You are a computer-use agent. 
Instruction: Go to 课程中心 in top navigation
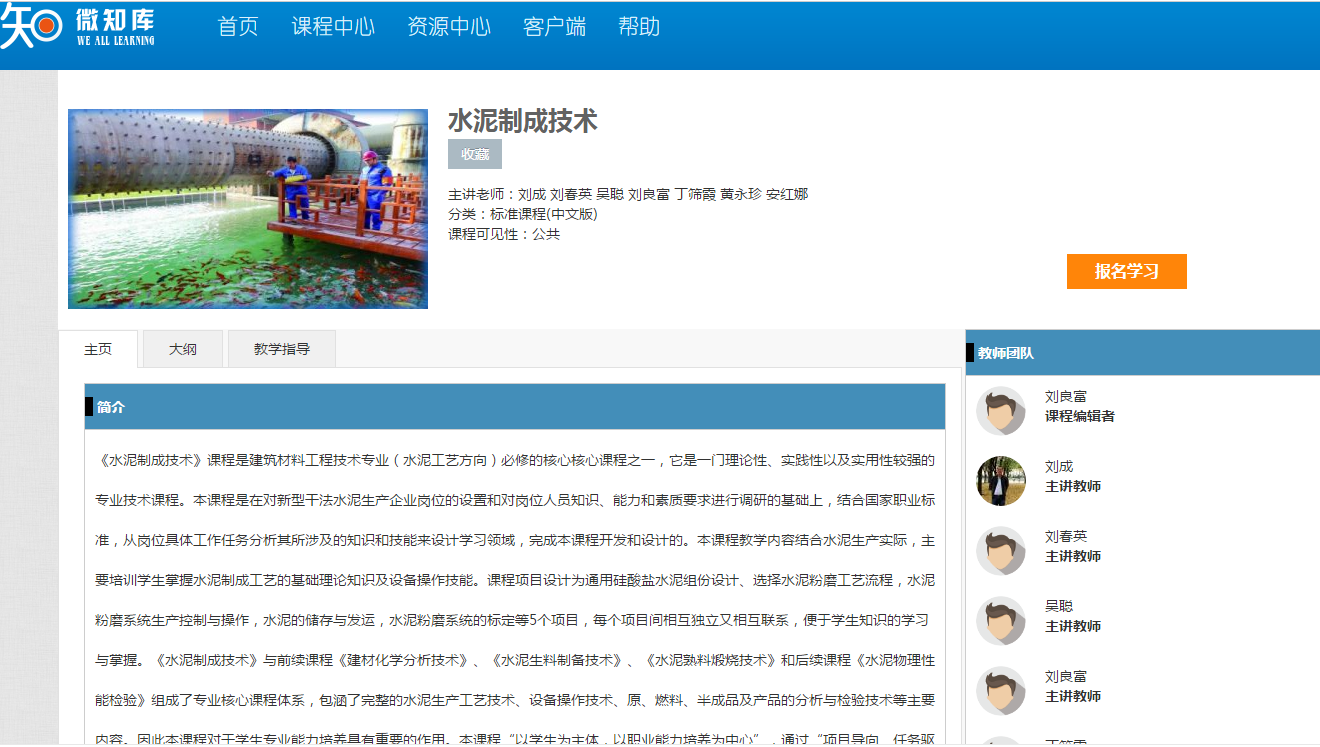click(333, 27)
